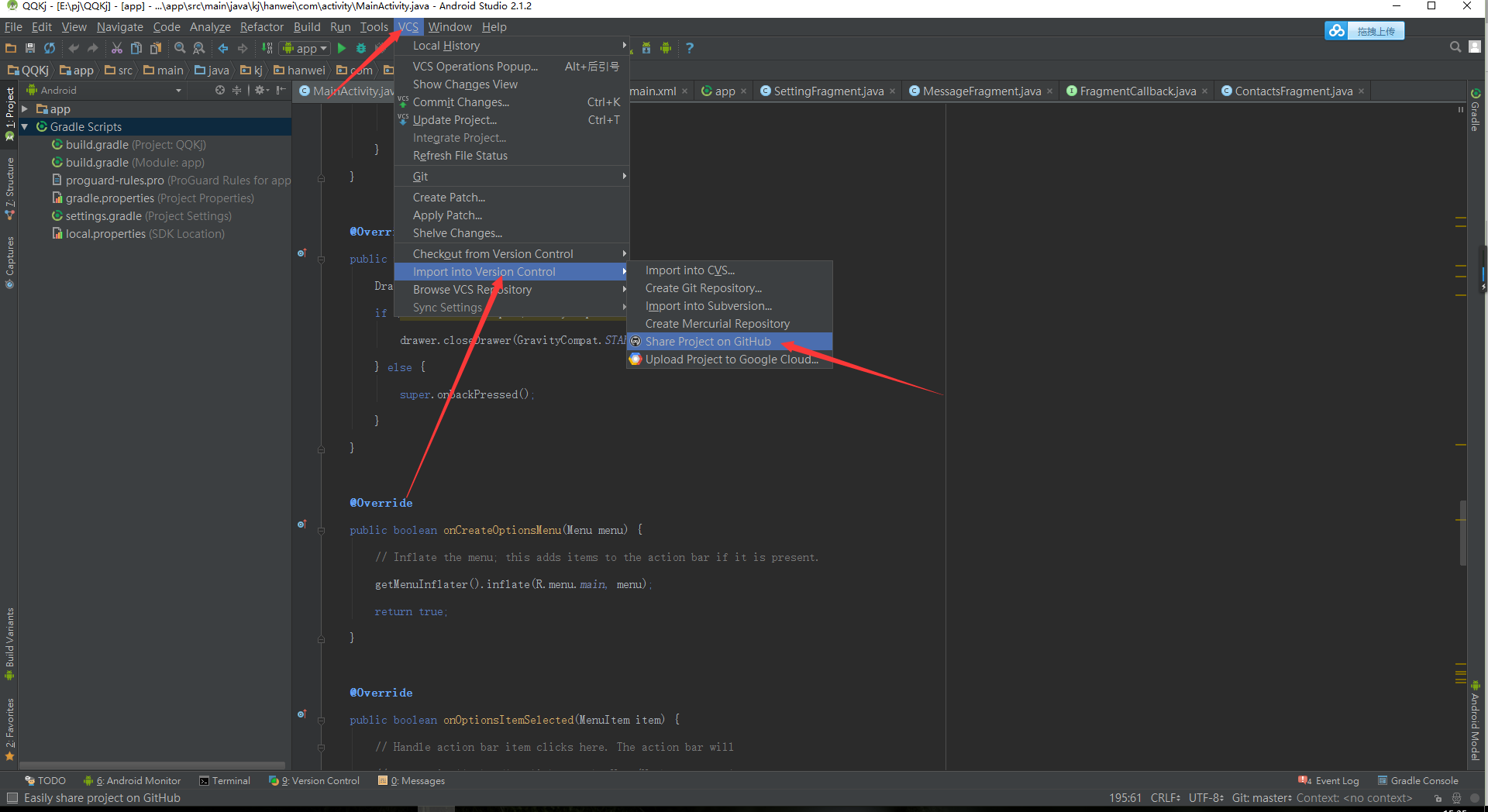This screenshot has height=812, width=1488.
Task: Open Help via question mark icon
Action: [x=690, y=48]
